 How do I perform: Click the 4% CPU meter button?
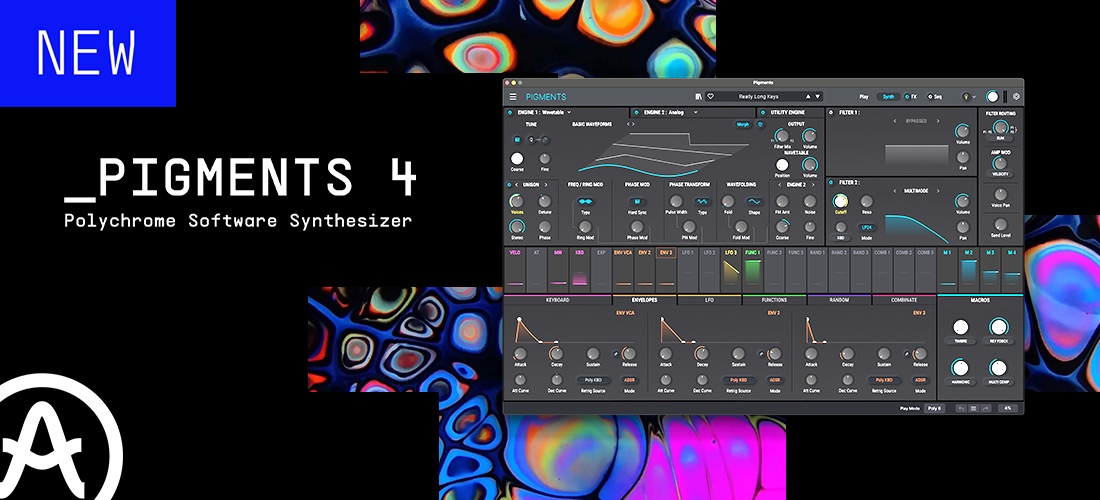pos(1007,408)
